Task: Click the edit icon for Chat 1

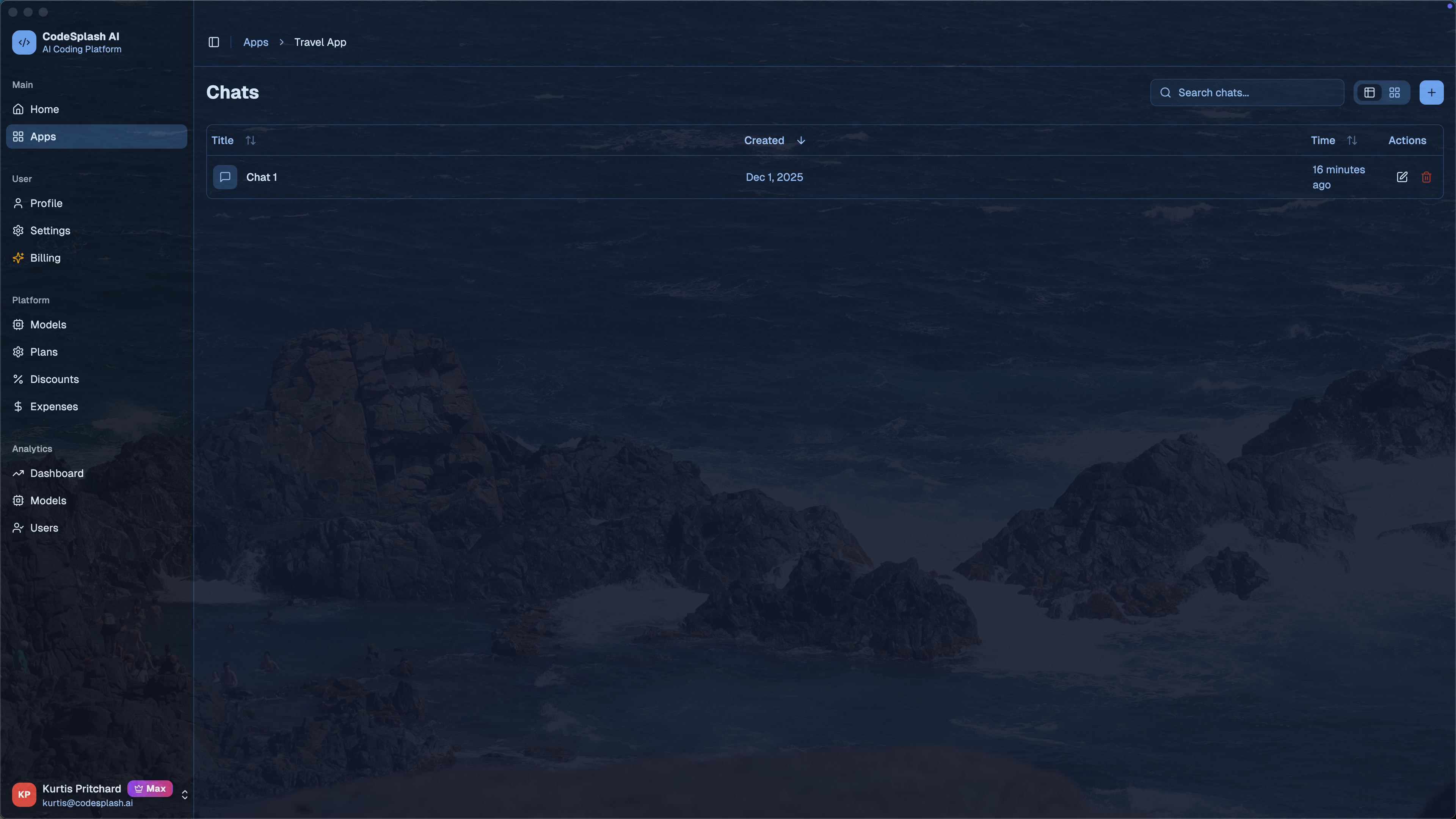Action: [x=1402, y=177]
